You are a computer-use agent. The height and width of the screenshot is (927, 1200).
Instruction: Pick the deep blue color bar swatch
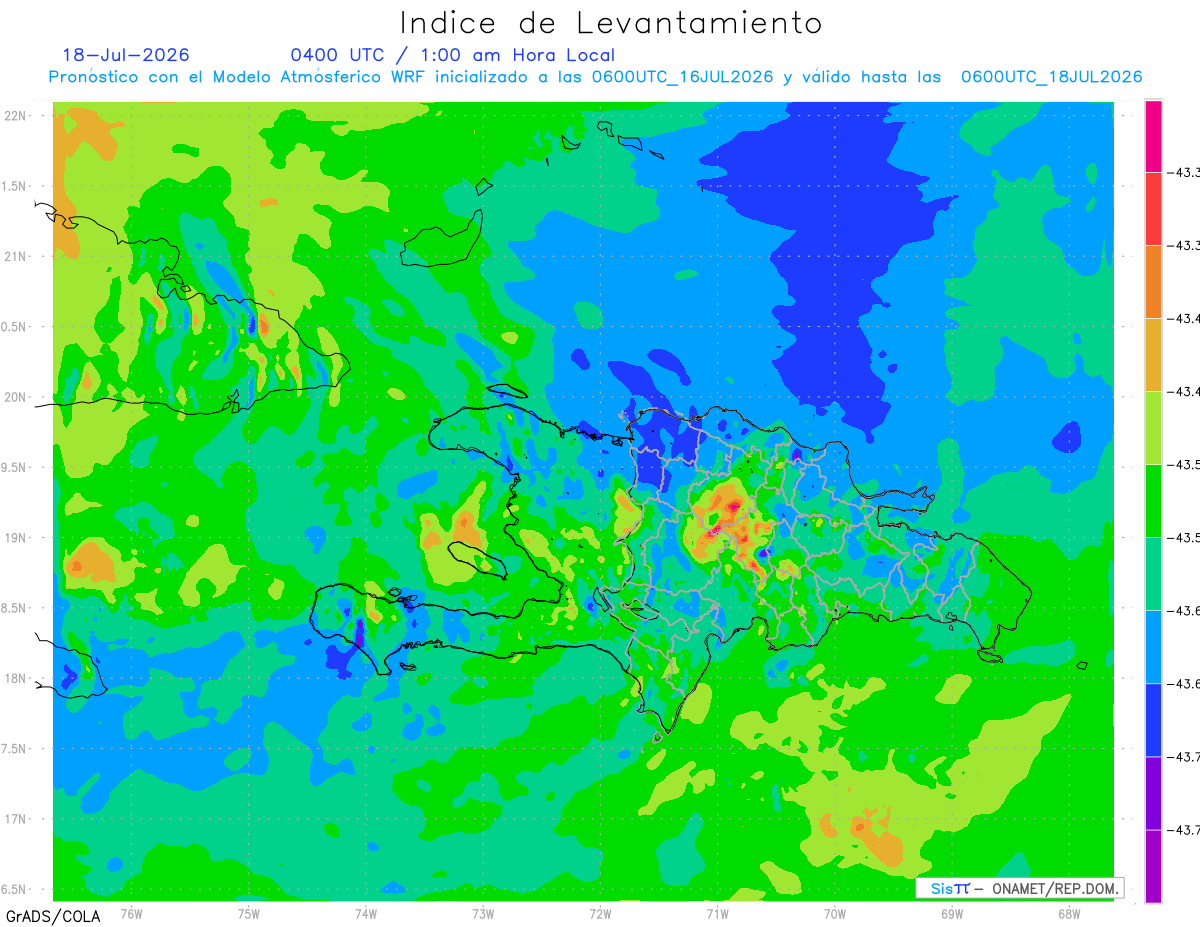tap(1153, 720)
